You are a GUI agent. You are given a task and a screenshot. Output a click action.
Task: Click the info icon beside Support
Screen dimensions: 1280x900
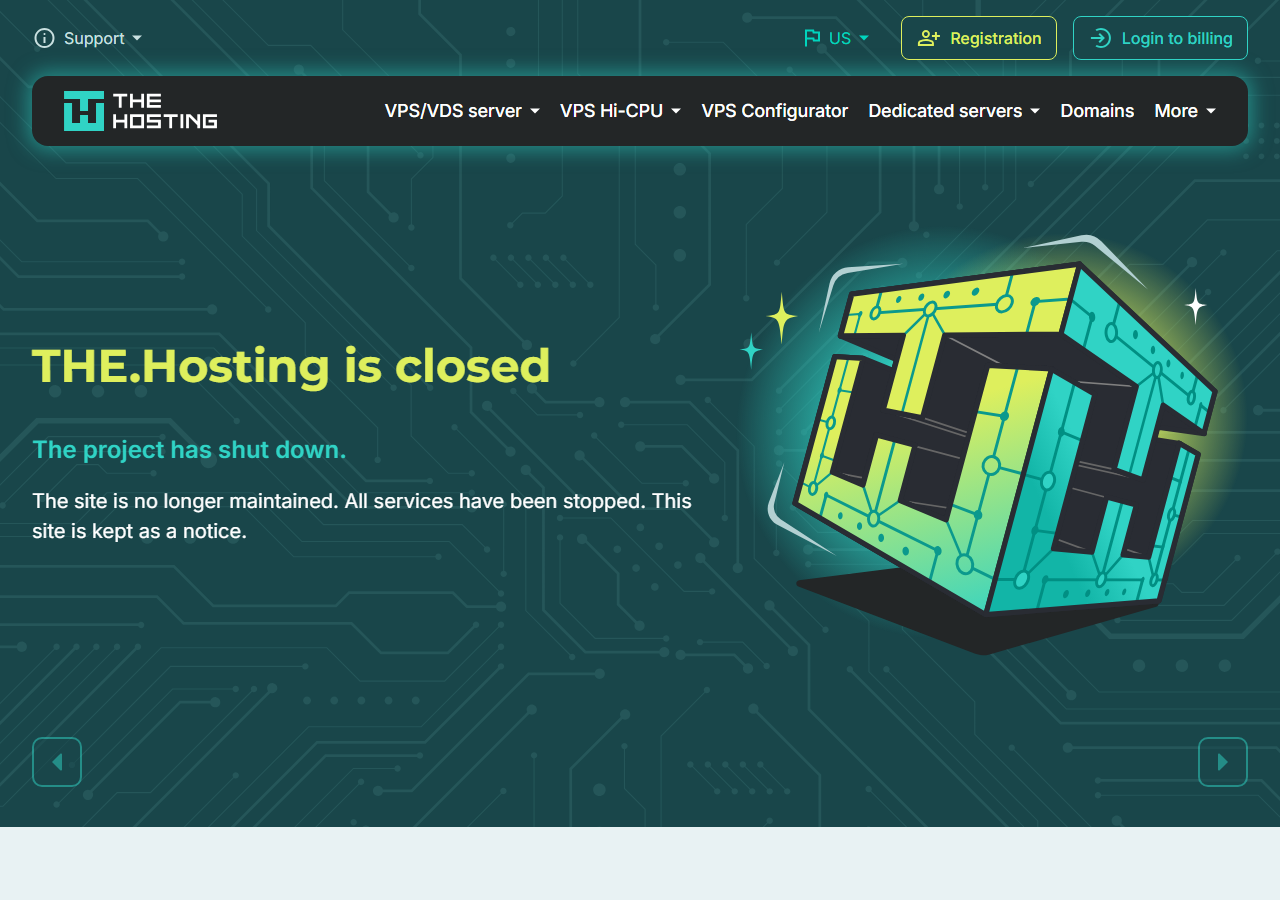[x=44, y=38]
